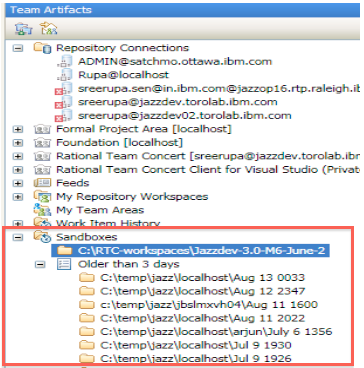364x368 pixels.
Task: Select Foundation [localhost] item
Action: tap(119, 143)
